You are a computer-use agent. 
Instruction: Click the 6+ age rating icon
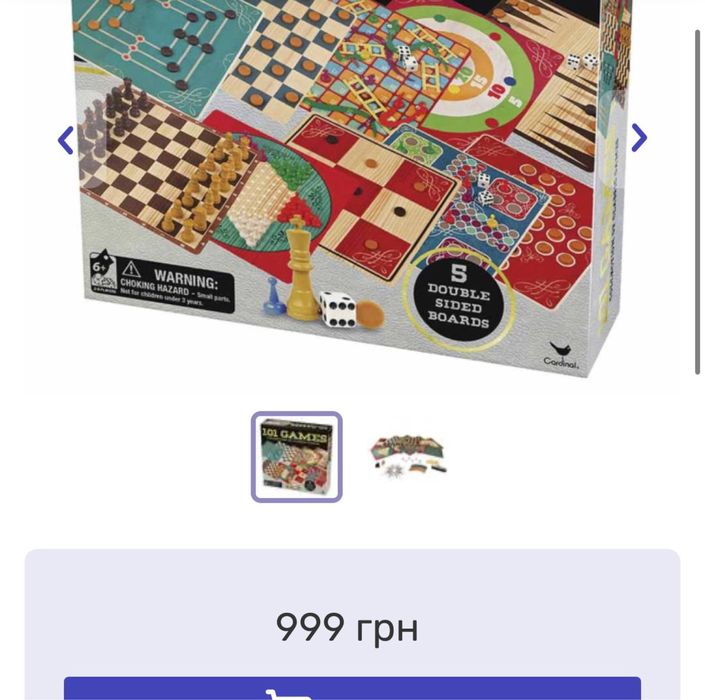pyautogui.click(x=104, y=270)
